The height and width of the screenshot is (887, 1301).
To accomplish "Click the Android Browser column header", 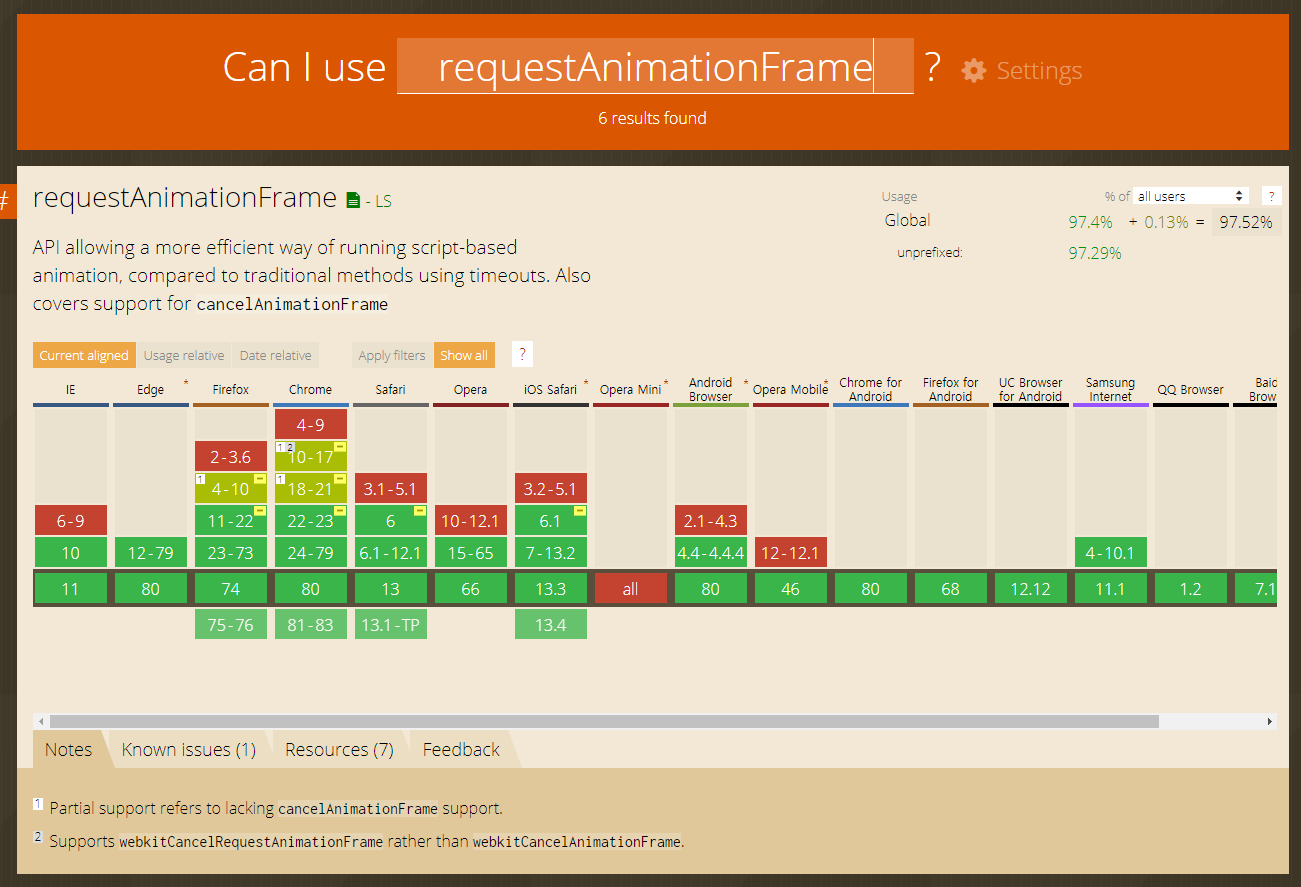I will pos(710,390).
